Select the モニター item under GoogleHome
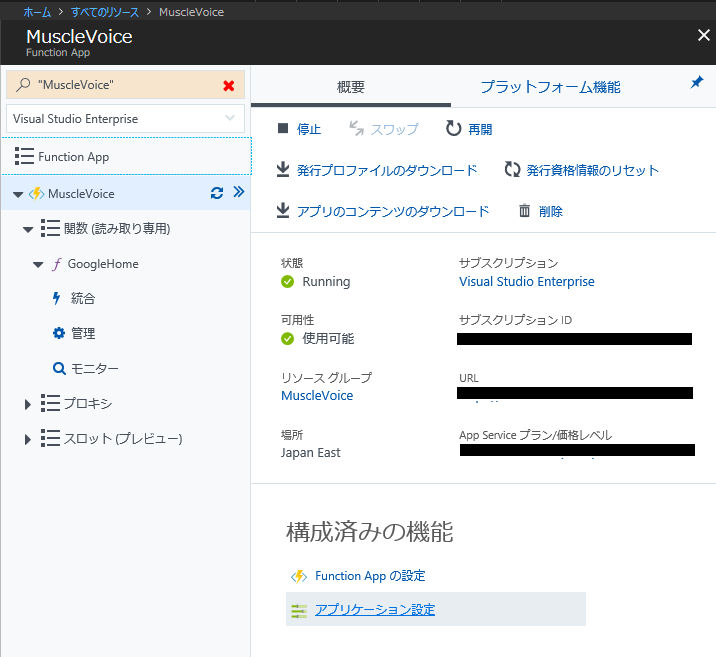Image resolution: width=716 pixels, height=657 pixels. [x=95, y=368]
